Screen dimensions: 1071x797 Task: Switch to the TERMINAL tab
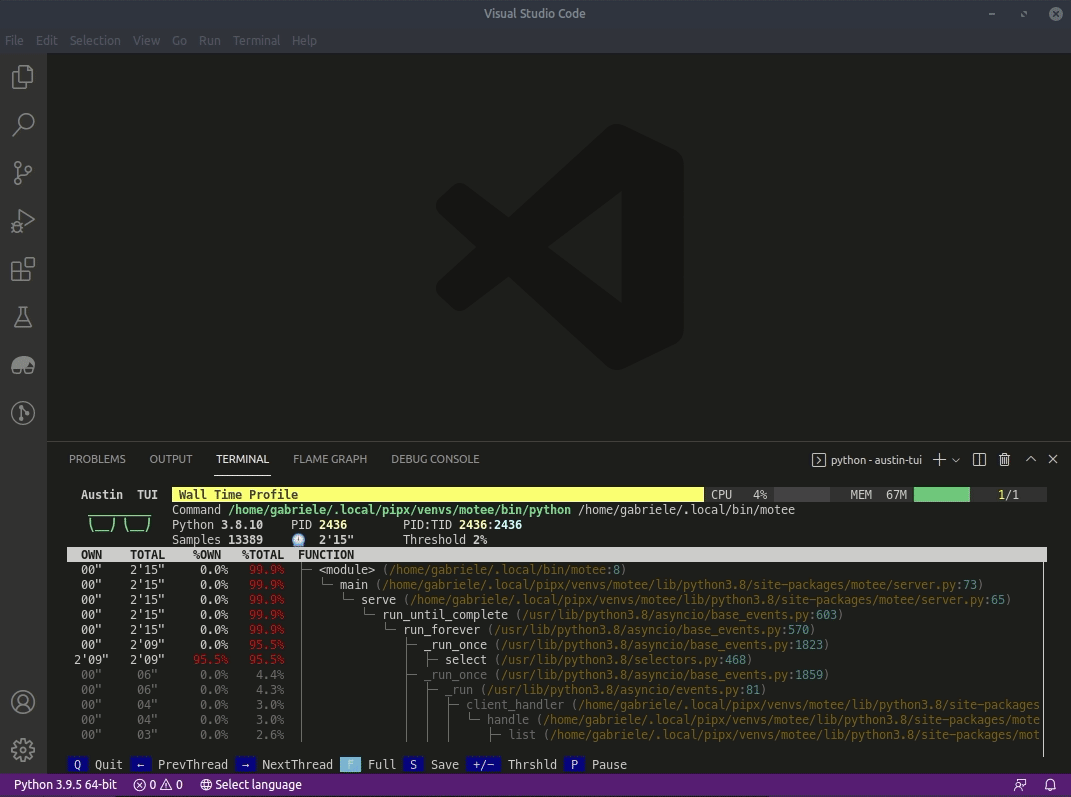[242, 459]
